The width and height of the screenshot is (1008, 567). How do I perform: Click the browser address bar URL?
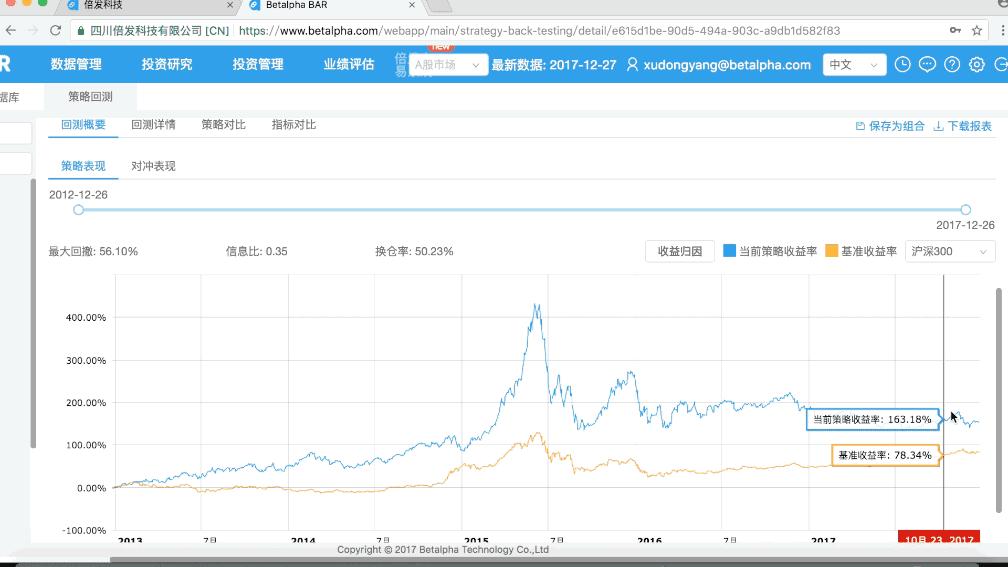point(539,30)
